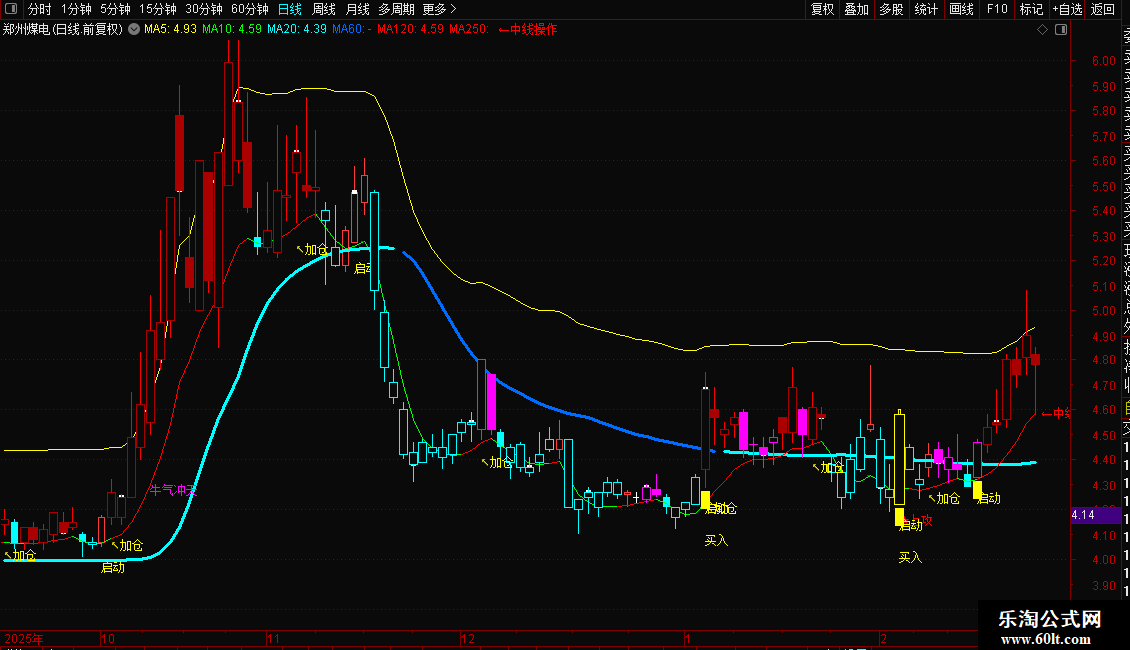
Task: Click the diamond marker icon
Action: tap(1042, 30)
